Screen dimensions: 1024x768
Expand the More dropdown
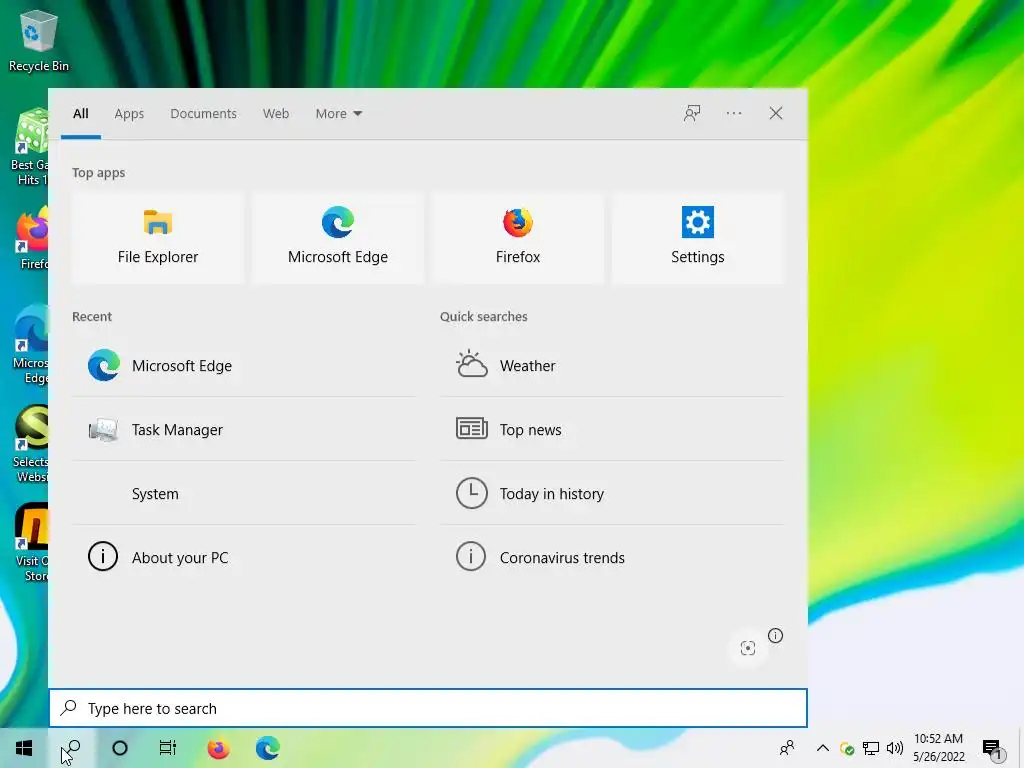tap(338, 114)
